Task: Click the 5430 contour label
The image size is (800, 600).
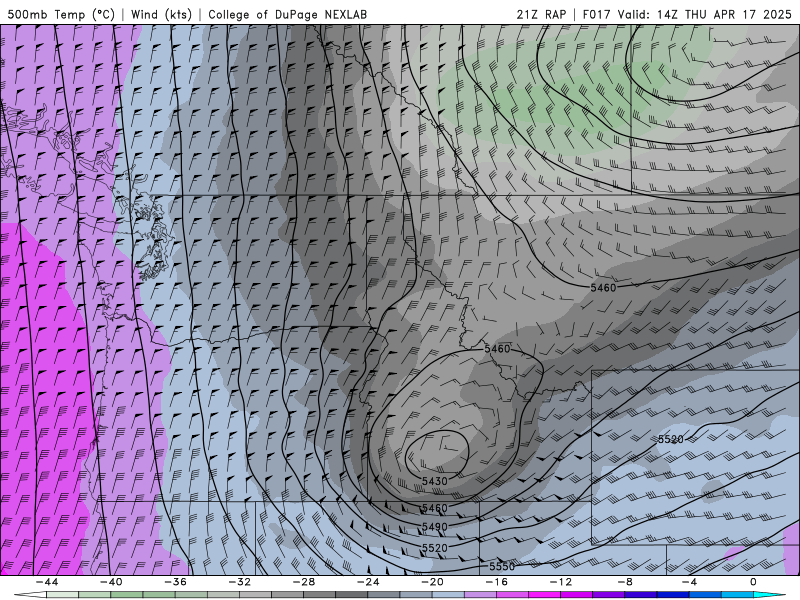Action: (x=435, y=481)
